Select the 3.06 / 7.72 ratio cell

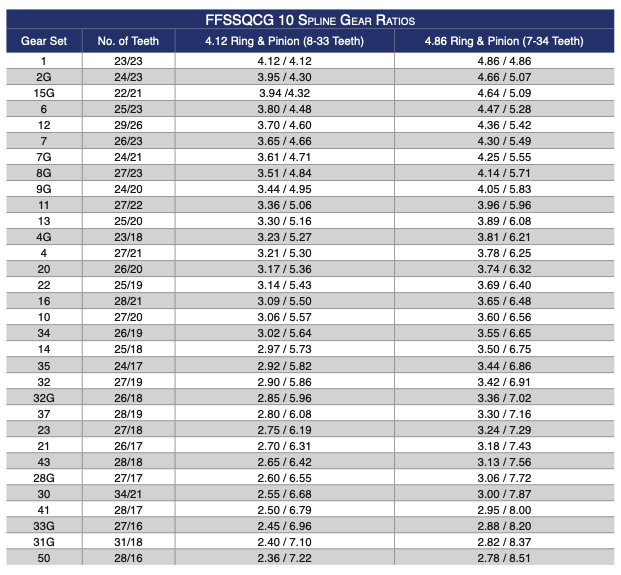coord(504,478)
